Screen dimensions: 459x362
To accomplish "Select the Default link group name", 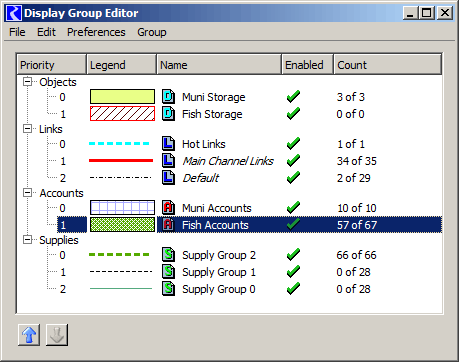I will (x=201, y=178).
